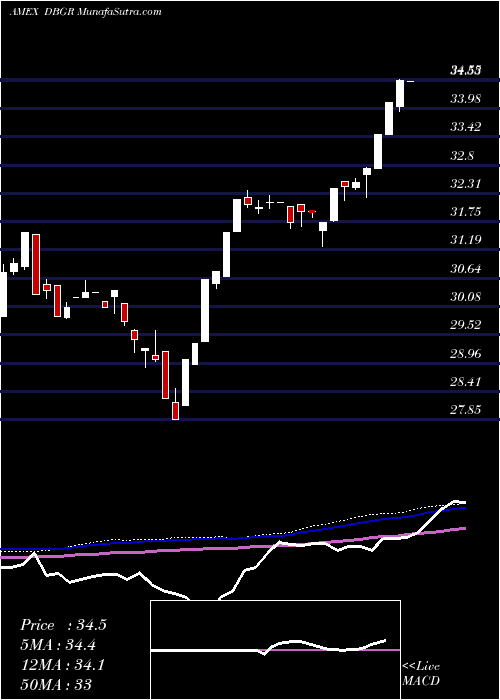The height and width of the screenshot is (700, 500).
Task: Click the 50MA : 33 readout
Action: point(56,685)
